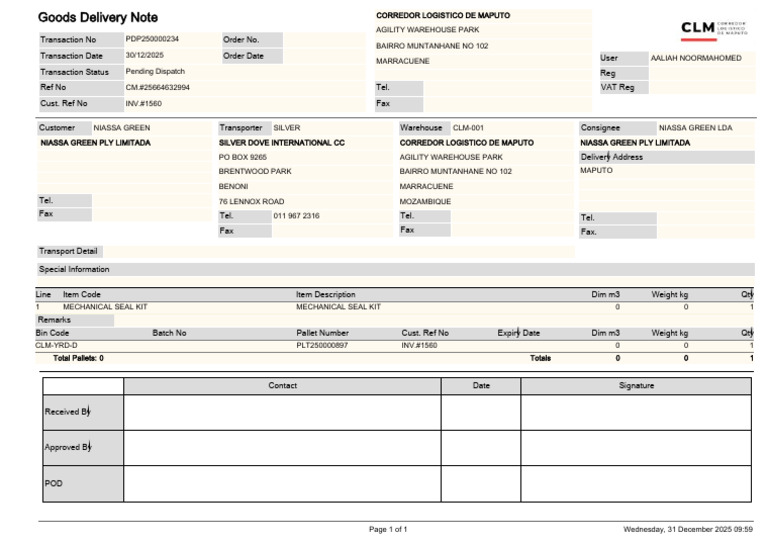Click 'BRENTWOOD PARK' address line
Image resolution: width=768 pixels, height=543 pixels.
(x=255, y=171)
